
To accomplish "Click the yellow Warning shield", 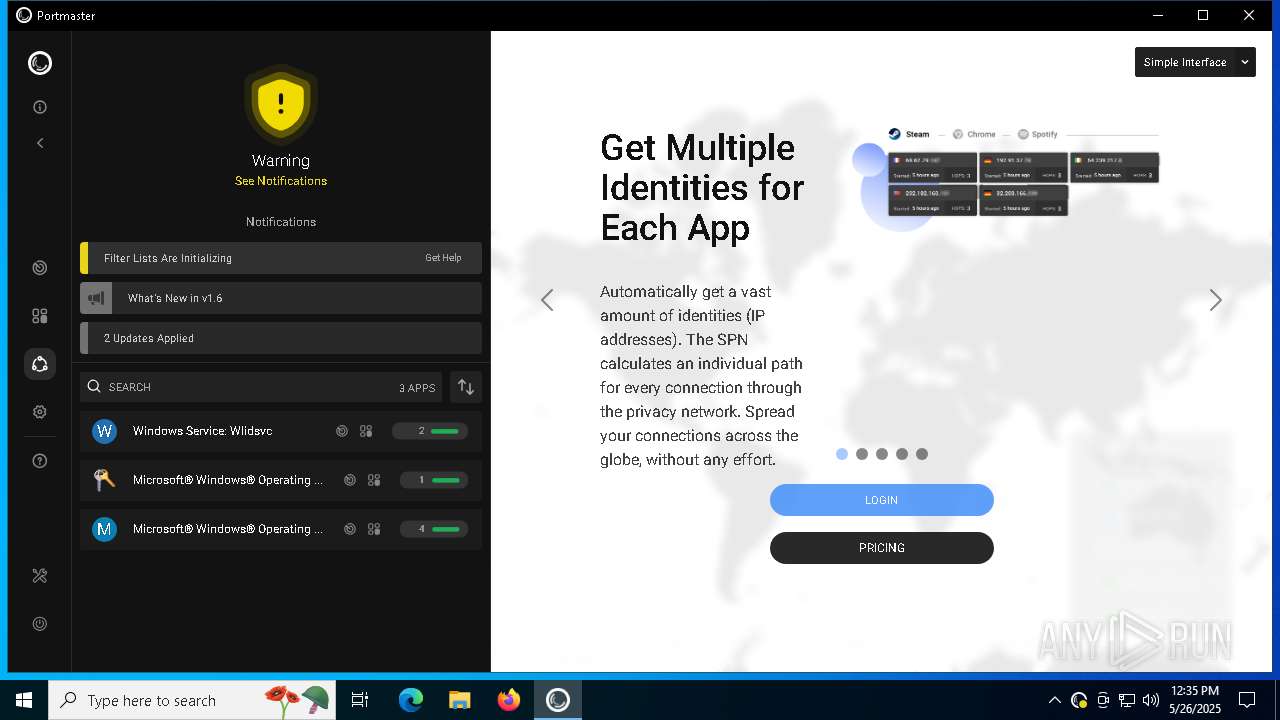I will pyautogui.click(x=281, y=104).
